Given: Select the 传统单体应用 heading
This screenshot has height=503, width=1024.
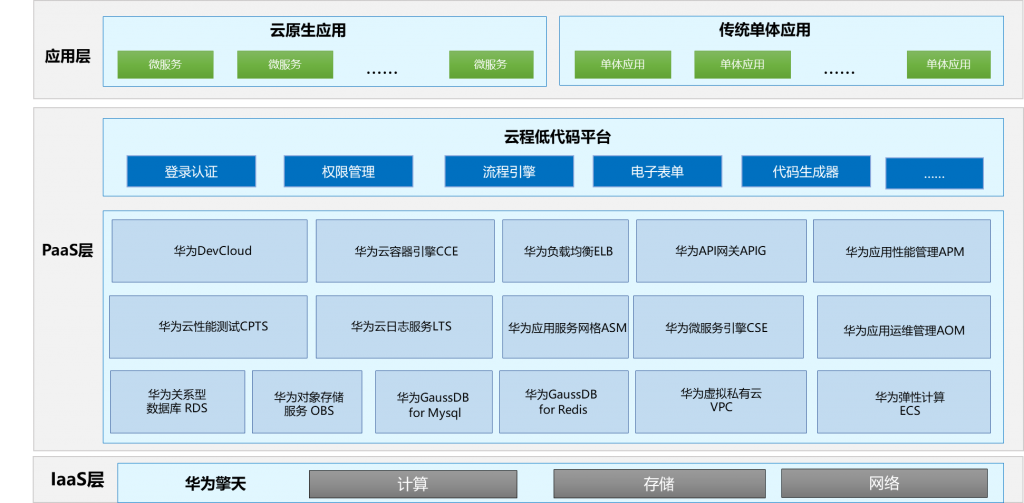Looking at the screenshot, I should (x=765, y=30).
